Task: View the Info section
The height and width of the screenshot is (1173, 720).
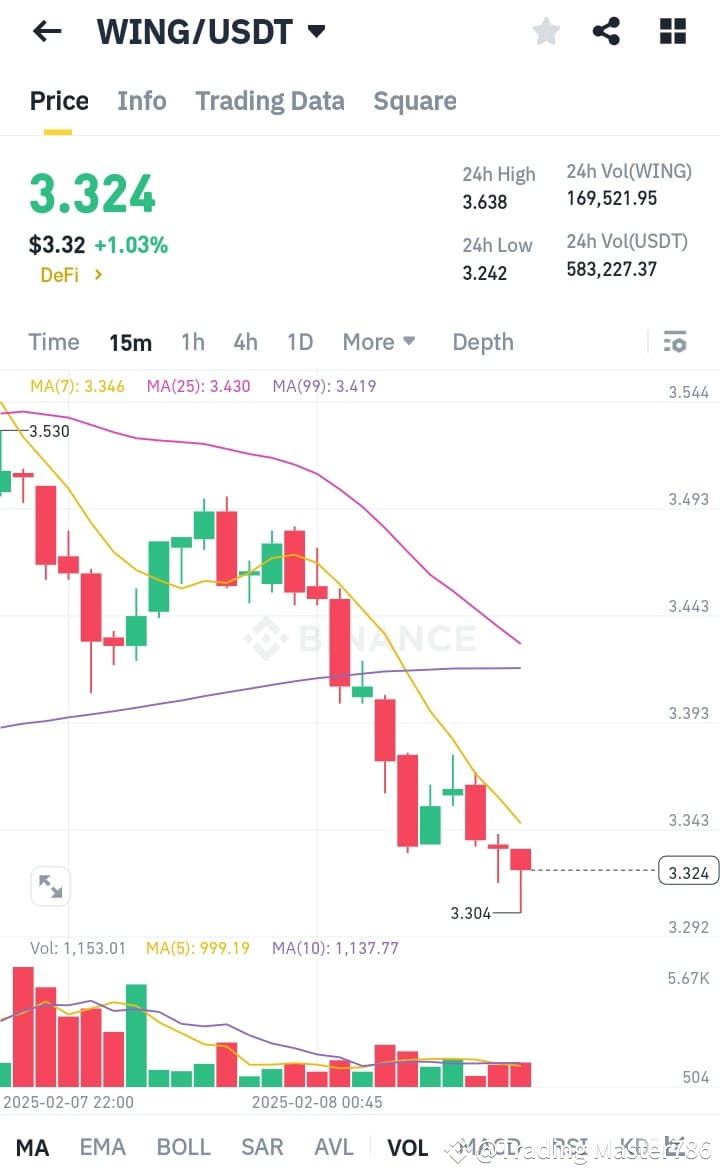Action: (x=141, y=100)
